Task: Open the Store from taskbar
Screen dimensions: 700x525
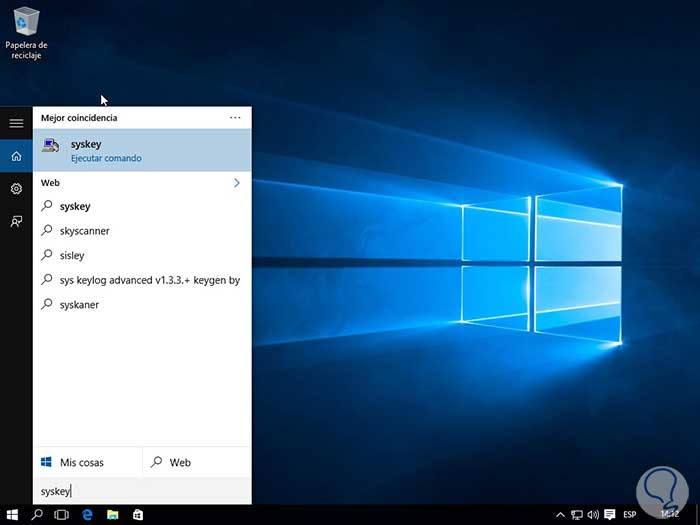Action: point(138,515)
